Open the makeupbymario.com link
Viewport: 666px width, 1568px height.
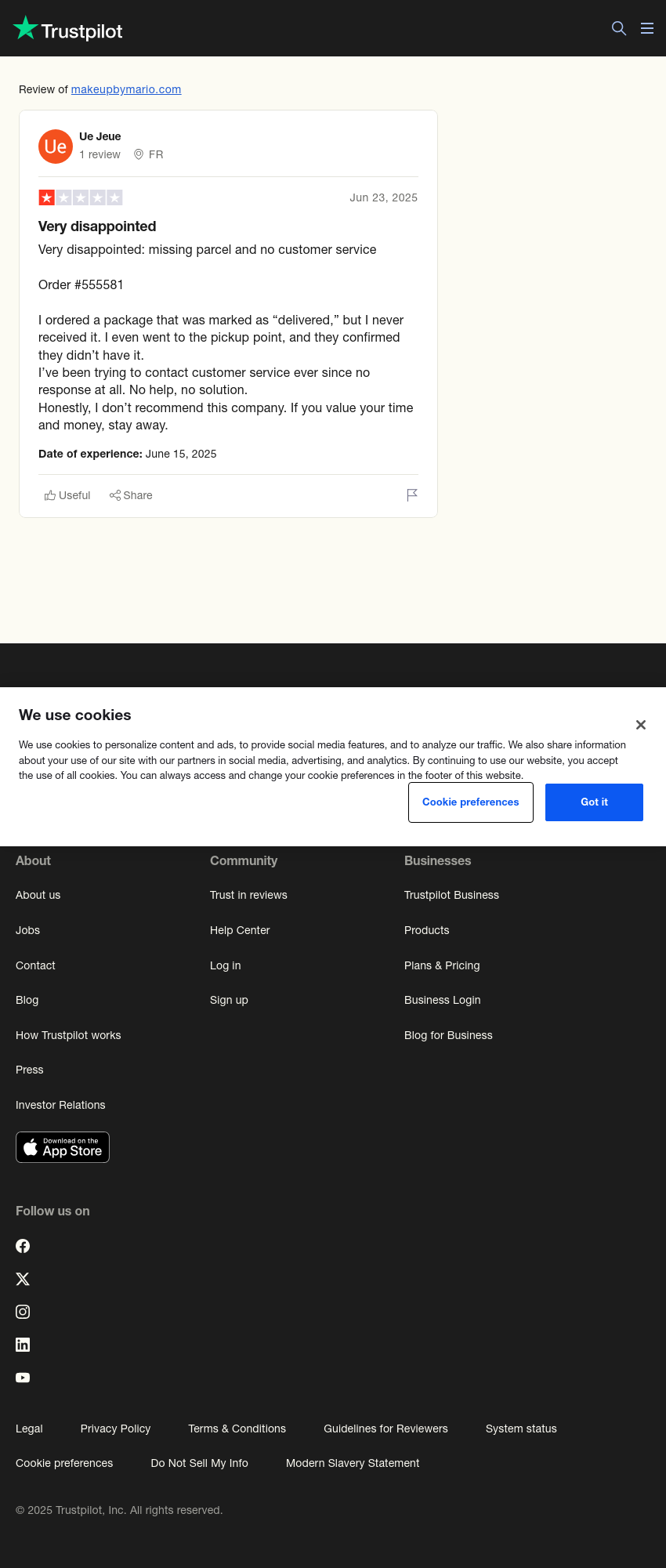tap(126, 89)
